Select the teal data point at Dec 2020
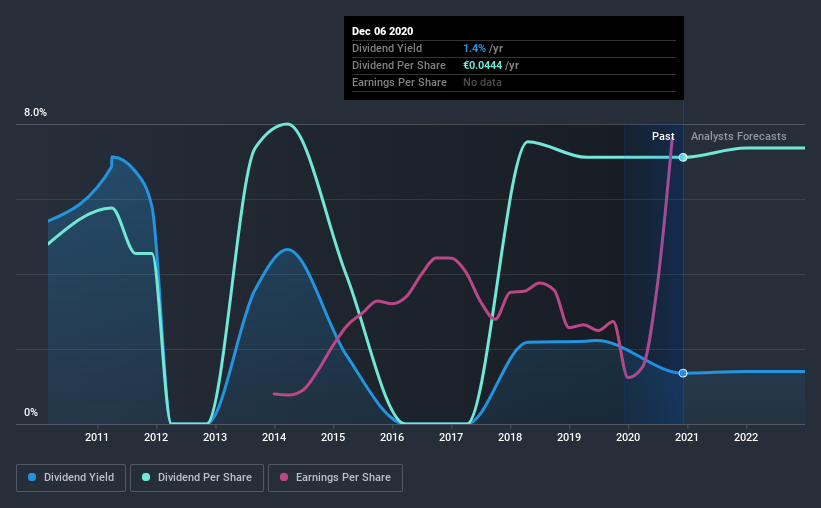This screenshot has width=821, height=508. point(683,157)
